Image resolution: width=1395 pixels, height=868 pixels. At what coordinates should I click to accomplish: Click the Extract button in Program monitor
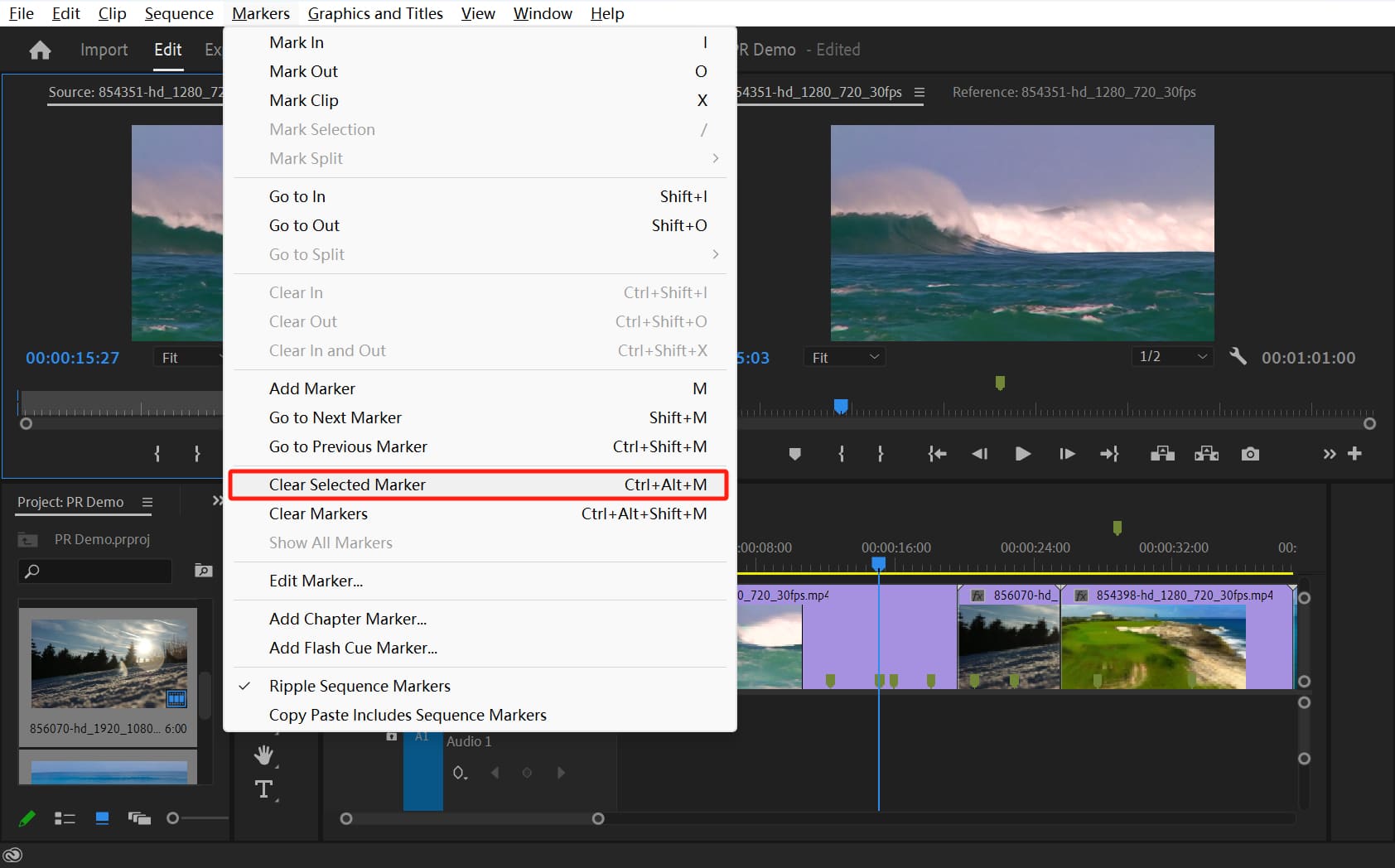(x=1206, y=454)
